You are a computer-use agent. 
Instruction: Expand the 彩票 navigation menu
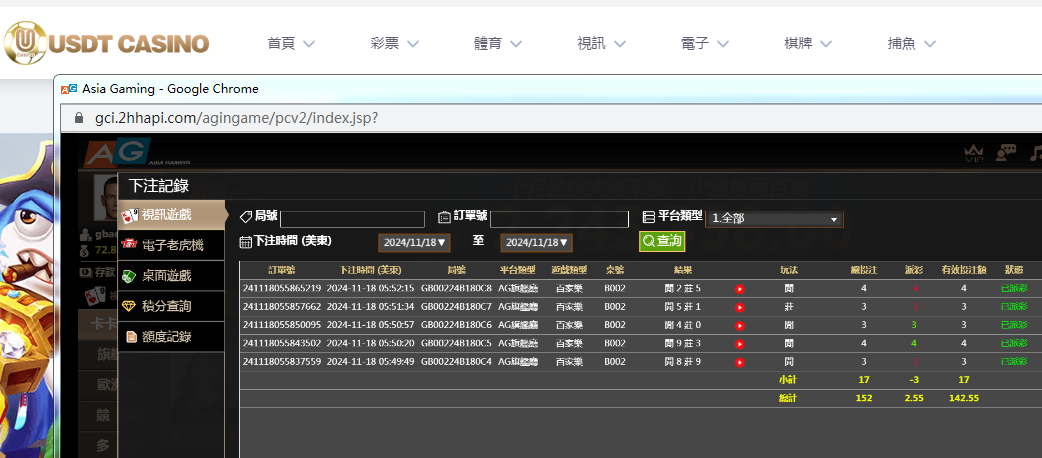click(x=394, y=44)
